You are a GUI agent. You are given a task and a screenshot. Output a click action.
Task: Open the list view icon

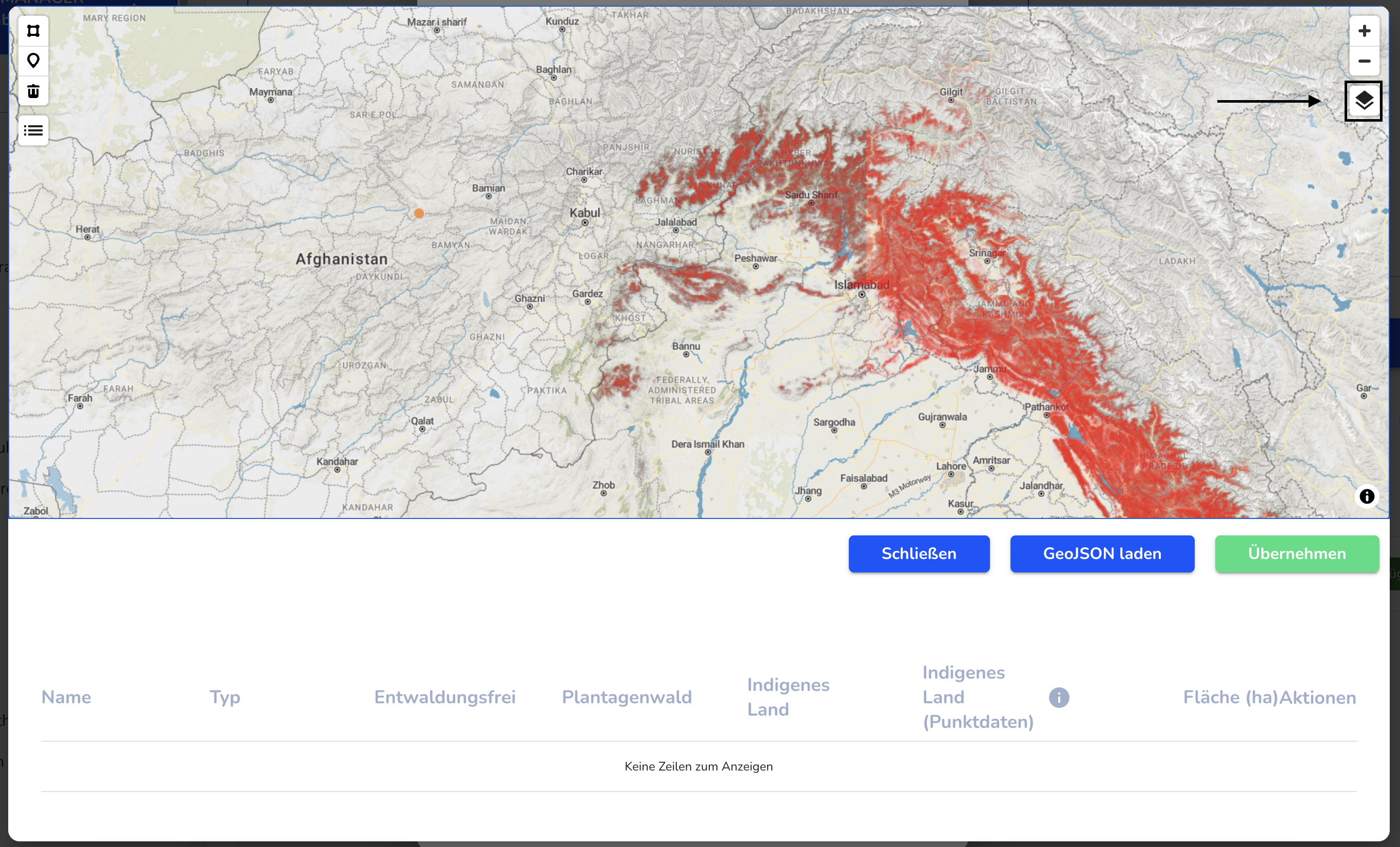(x=33, y=131)
